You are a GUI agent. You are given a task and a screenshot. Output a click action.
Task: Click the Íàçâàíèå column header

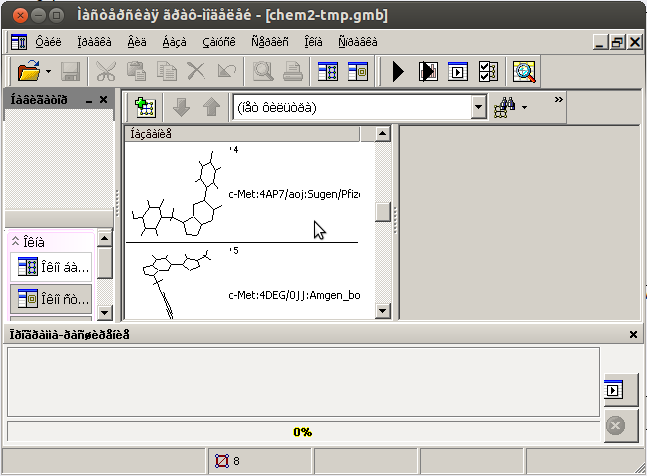242,134
